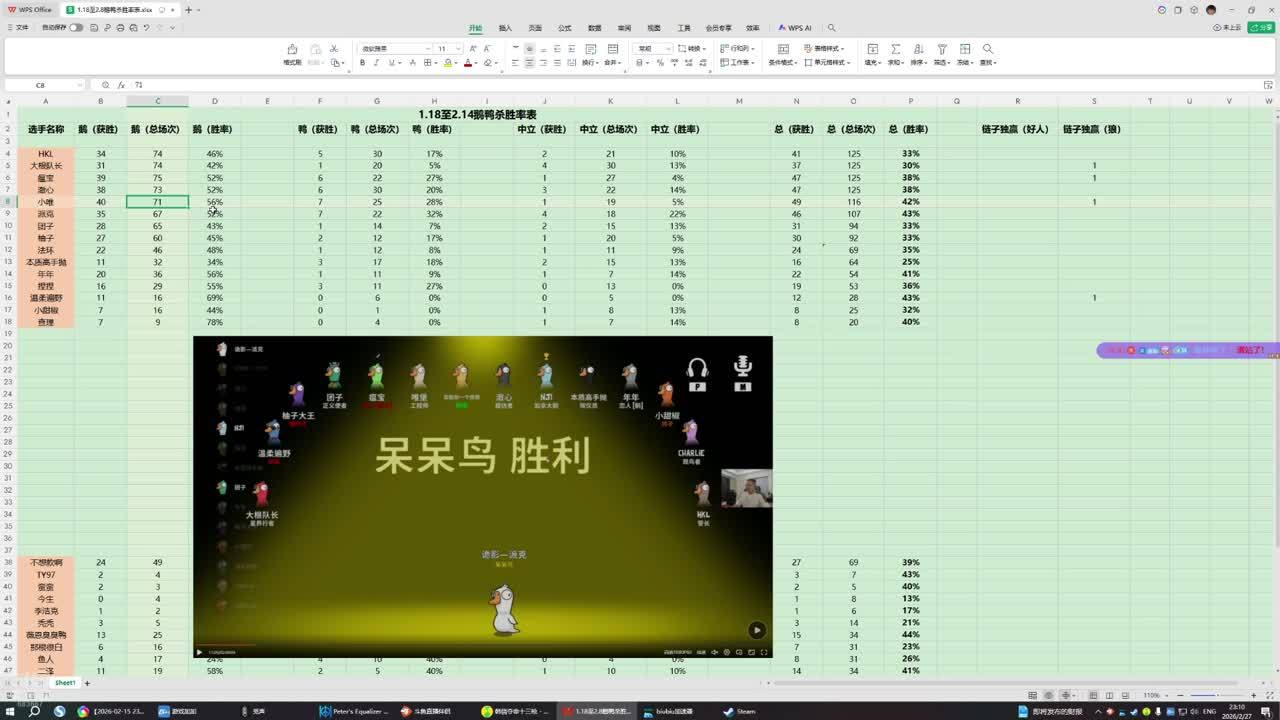The image size is (1280, 720).
Task: Click the Cut scissors icon
Action: coord(334,48)
